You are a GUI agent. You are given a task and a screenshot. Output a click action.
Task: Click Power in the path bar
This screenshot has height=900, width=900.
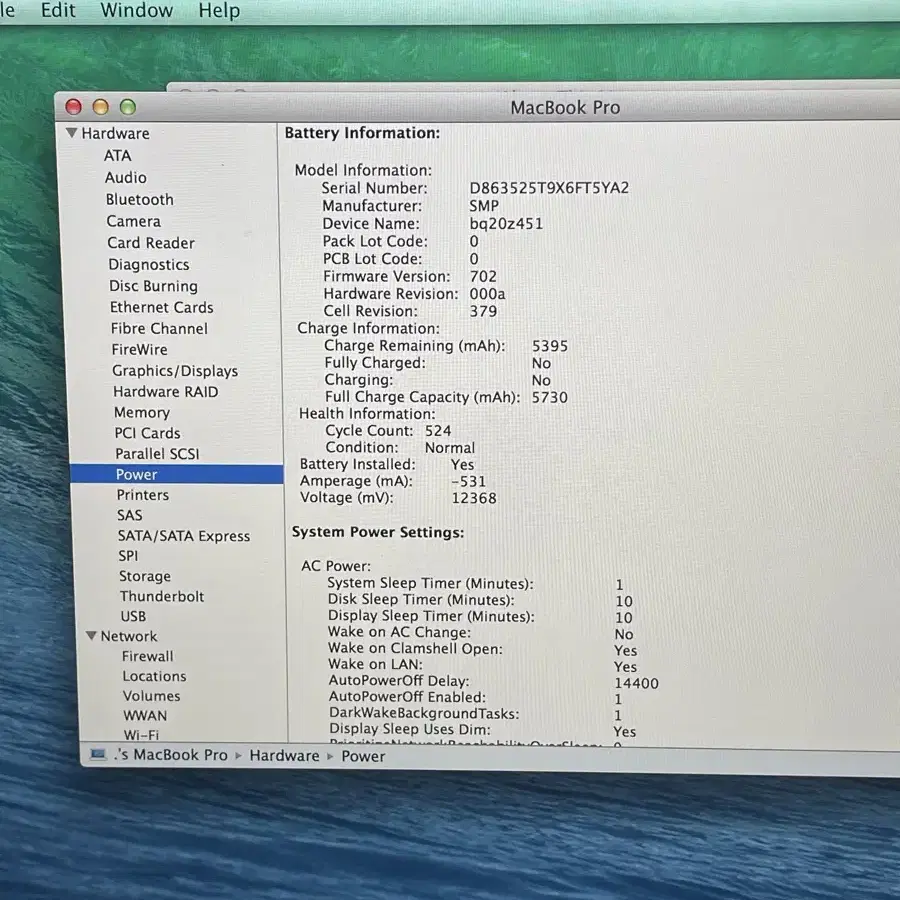click(x=363, y=756)
